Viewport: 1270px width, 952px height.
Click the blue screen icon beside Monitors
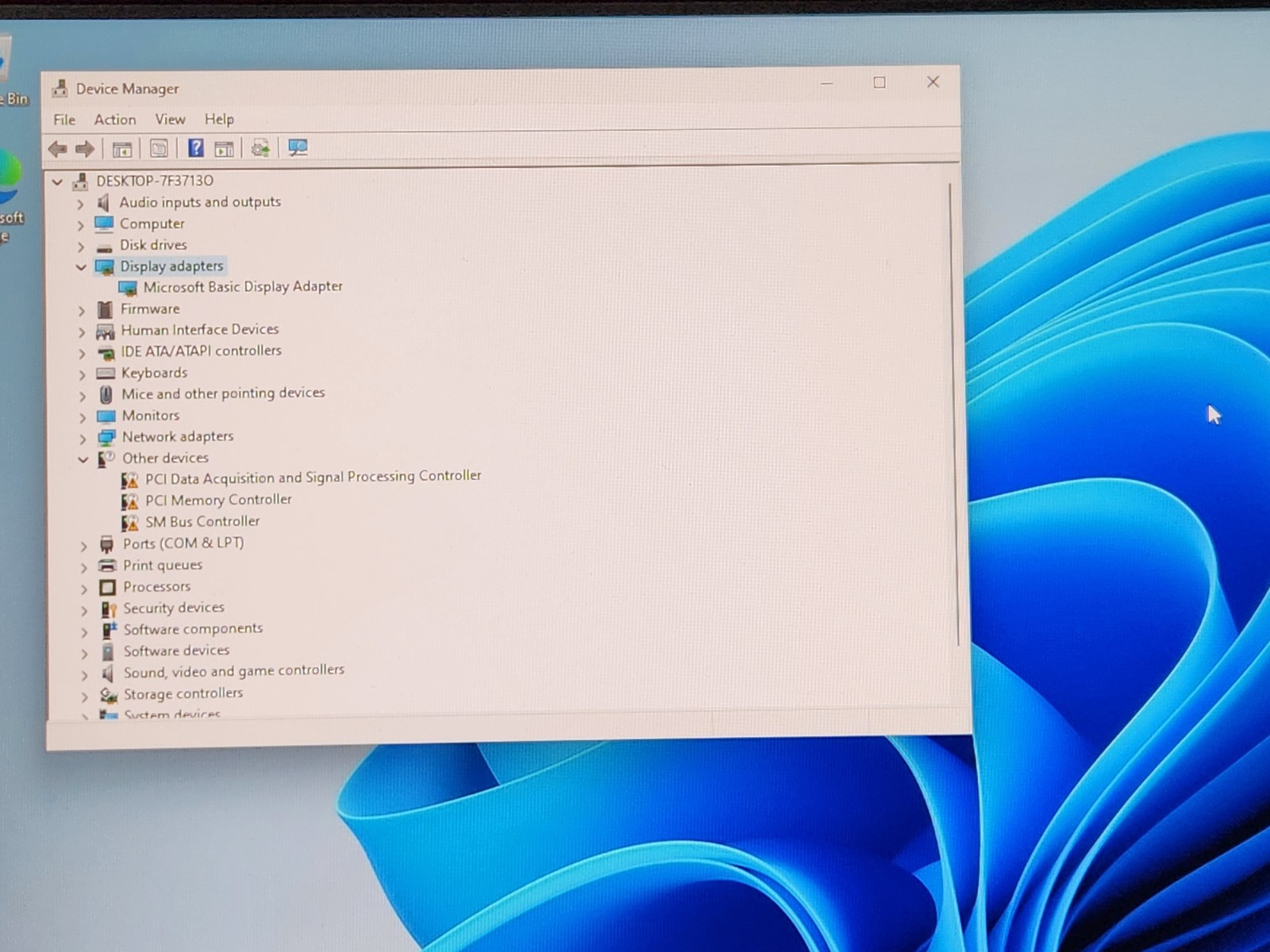[x=106, y=416]
